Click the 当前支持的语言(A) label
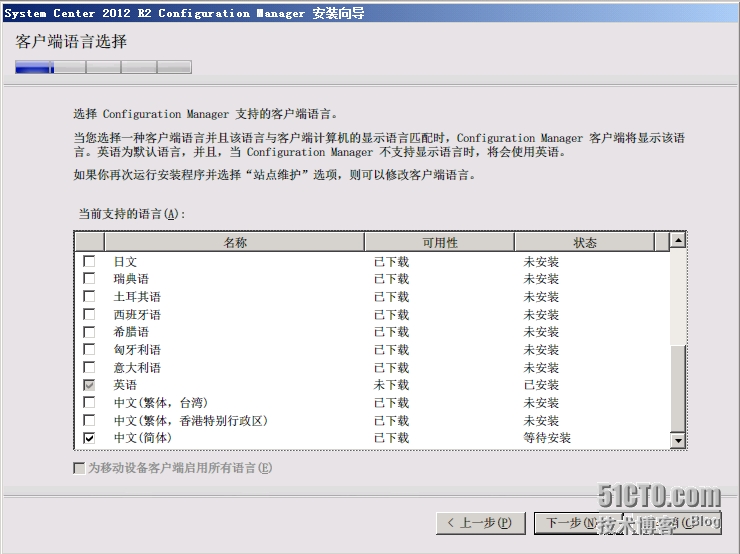This screenshot has height=554, width=740. pyautogui.click(x=132, y=214)
